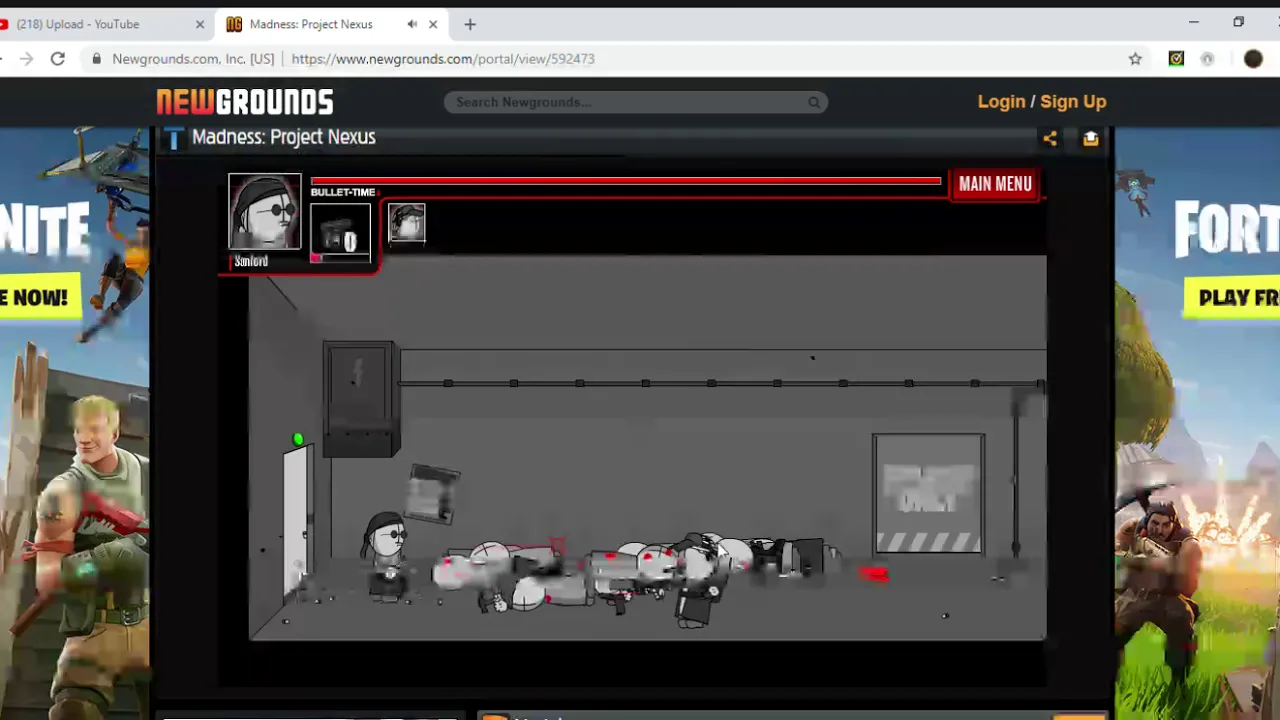Open the green browser extension icon
Image resolution: width=1280 pixels, height=720 pixels.
click(x=1176, y=59)
